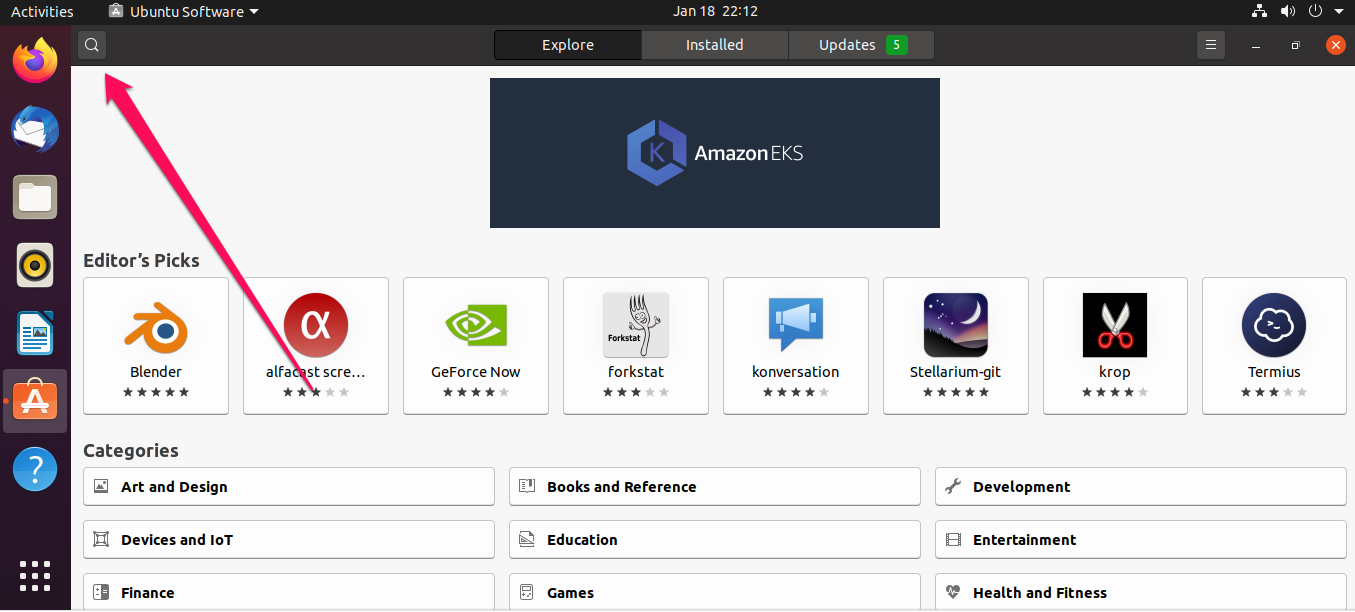Open the search icon in the header bar
This screenshot has width=1355, height=612.
pos(92,45)
